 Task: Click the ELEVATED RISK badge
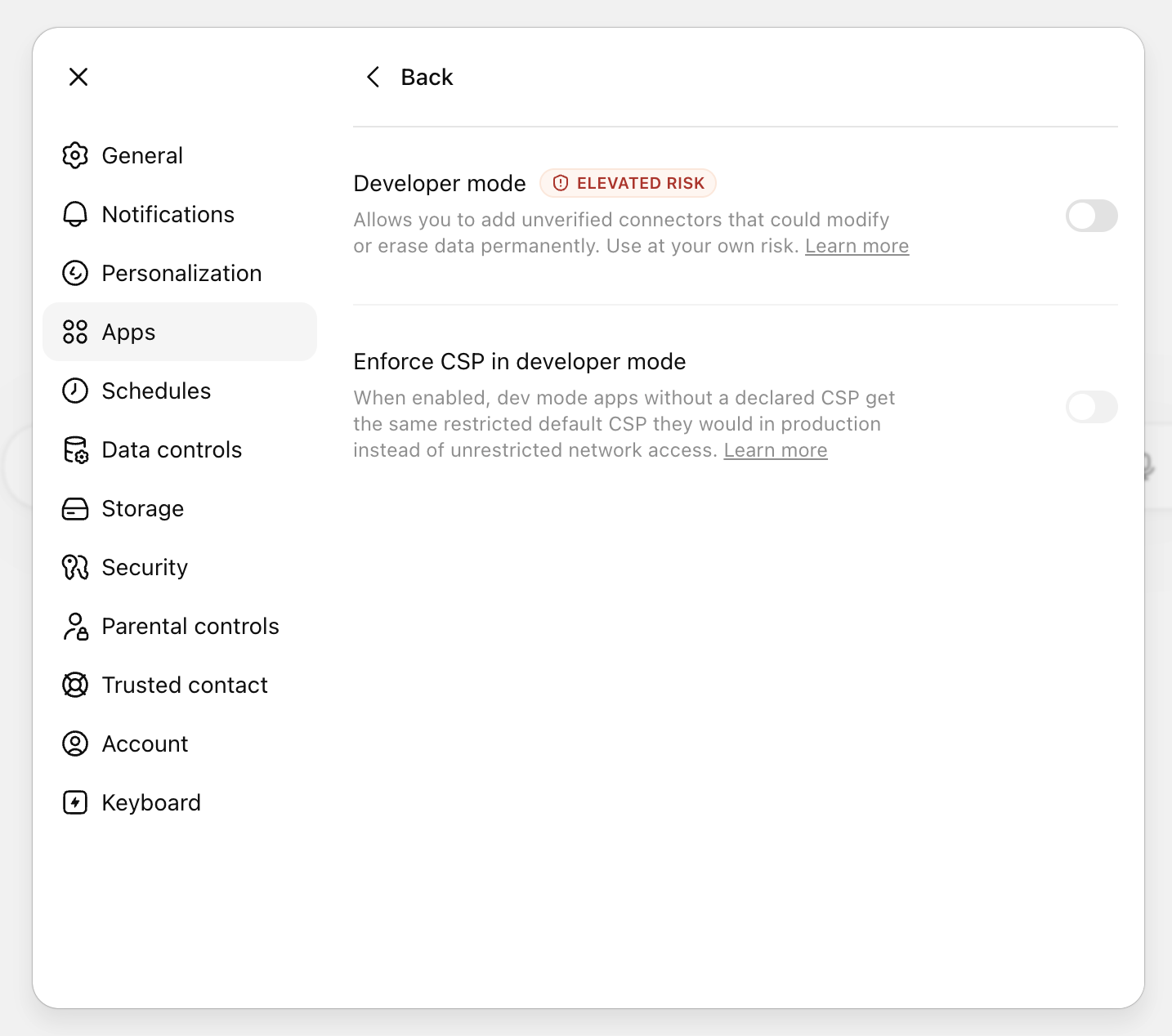coord(628,183)
